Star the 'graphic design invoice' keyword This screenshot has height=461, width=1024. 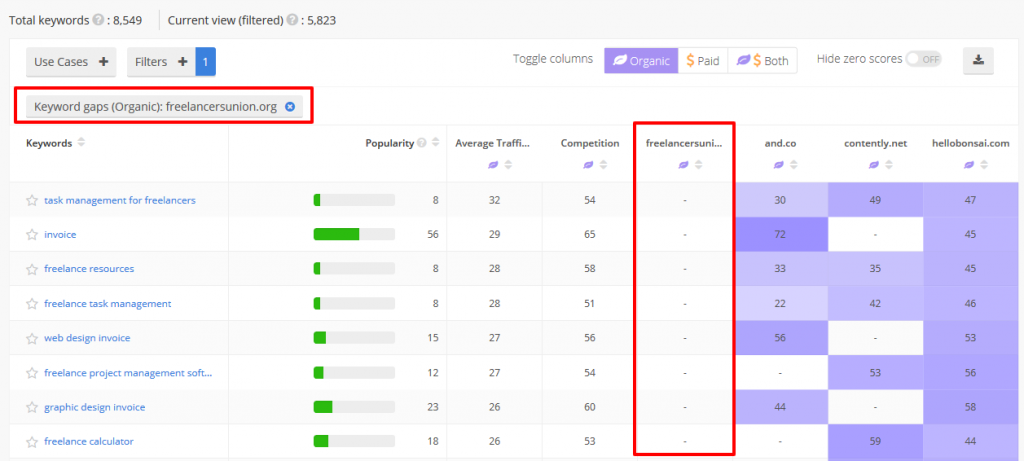point(31,407)
